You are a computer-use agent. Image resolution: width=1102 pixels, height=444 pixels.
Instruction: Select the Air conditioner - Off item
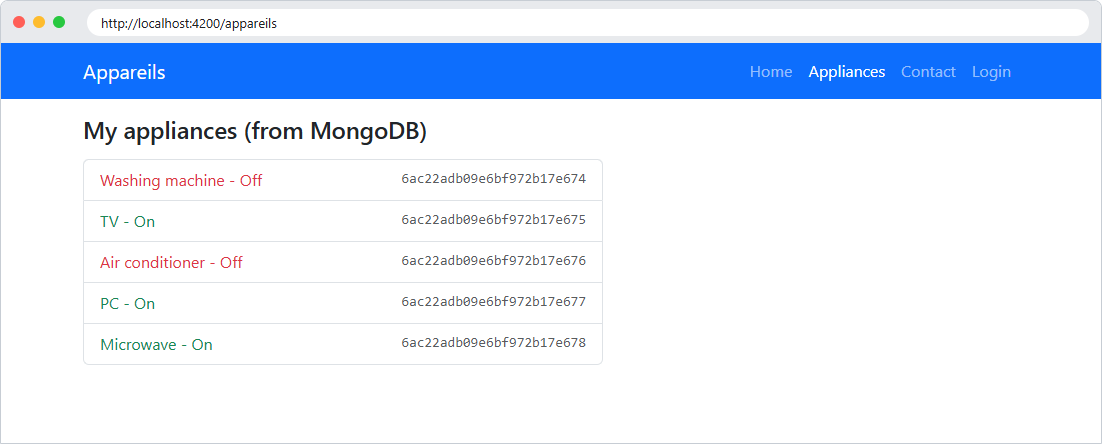tap(343, 262)
